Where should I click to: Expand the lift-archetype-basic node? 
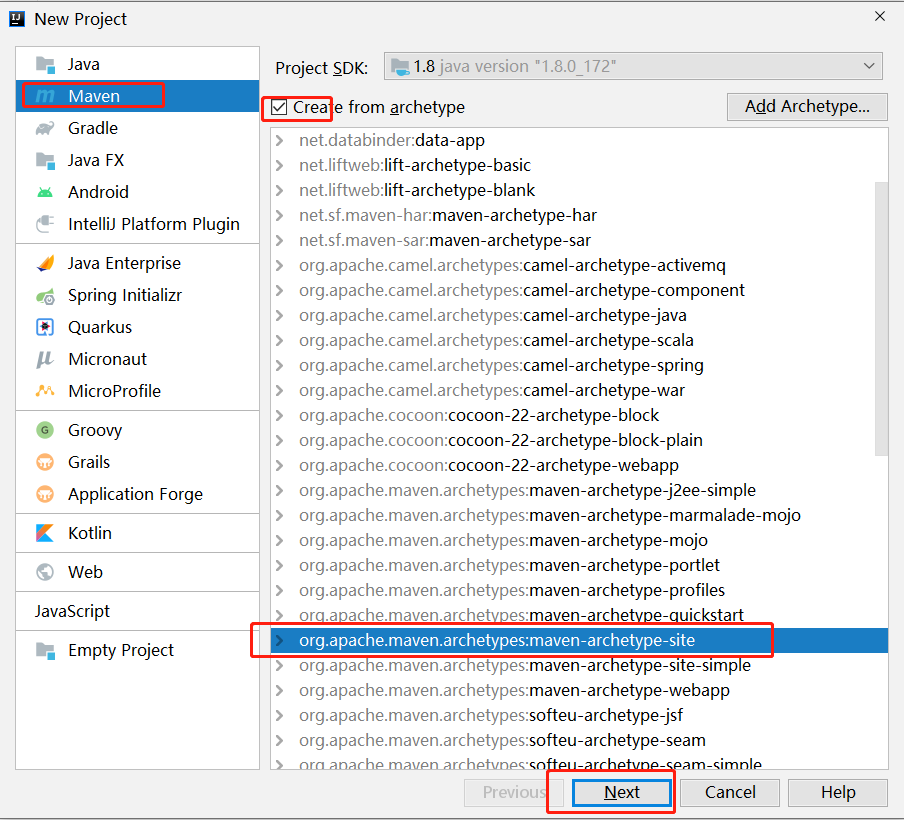tap(280, 165)
